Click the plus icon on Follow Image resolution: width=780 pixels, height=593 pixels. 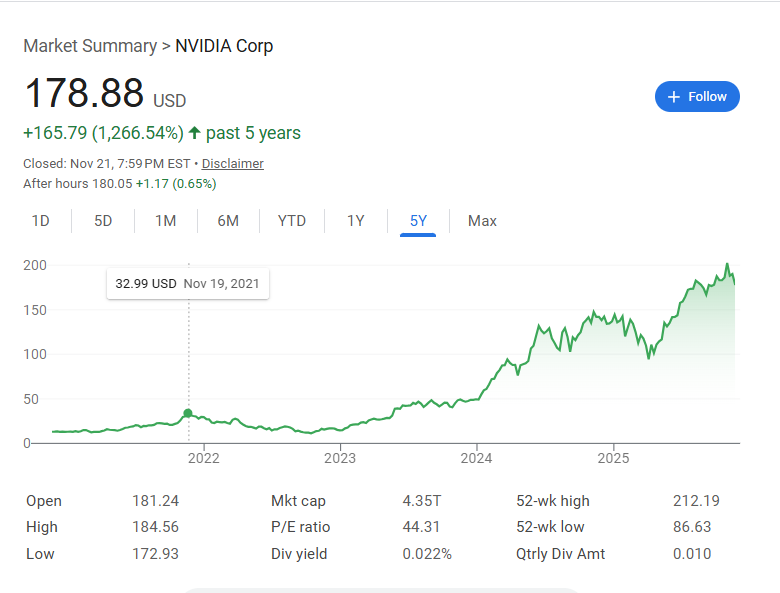click(x=674, y=97)
